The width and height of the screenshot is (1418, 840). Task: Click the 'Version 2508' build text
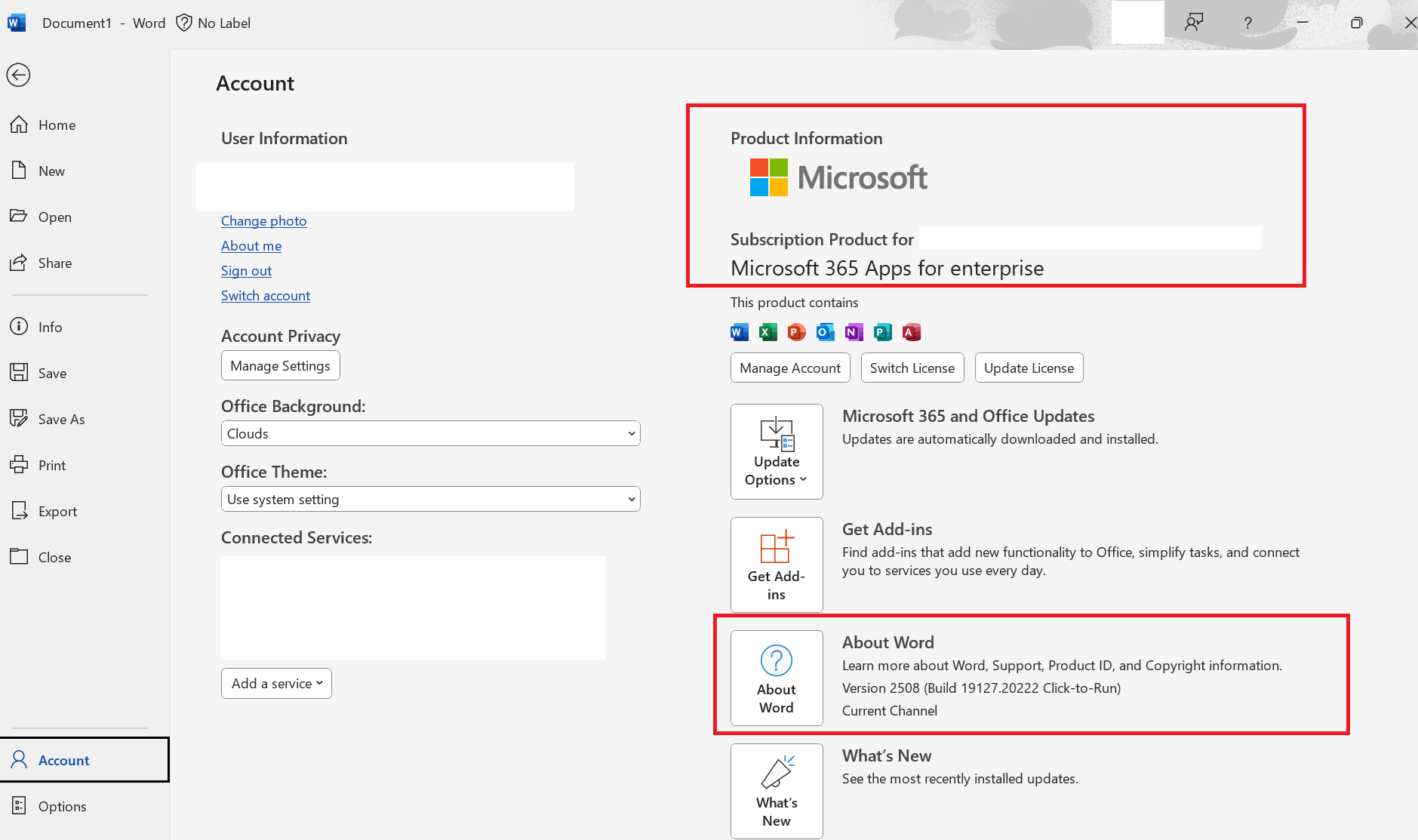point(982,688)
